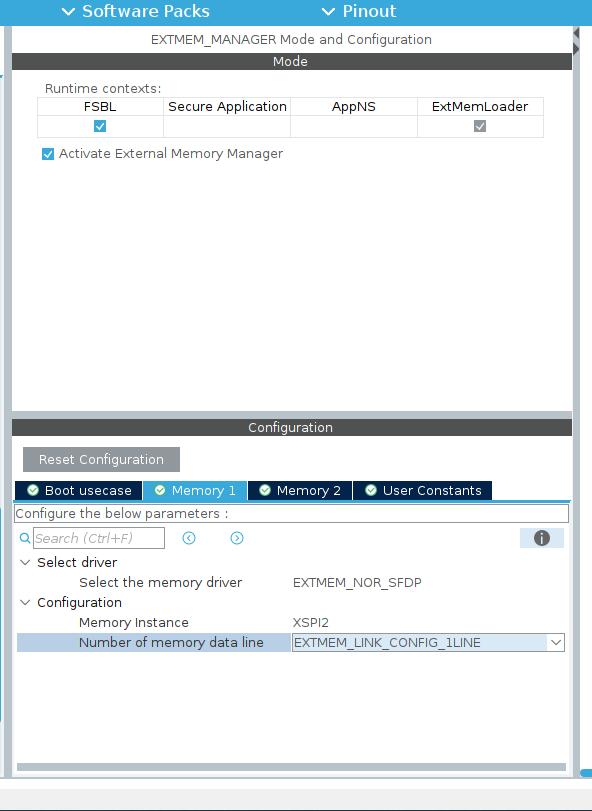Go to the User Constants tab
This screenshot has width=592, height=811.
[x=422, y=490]
